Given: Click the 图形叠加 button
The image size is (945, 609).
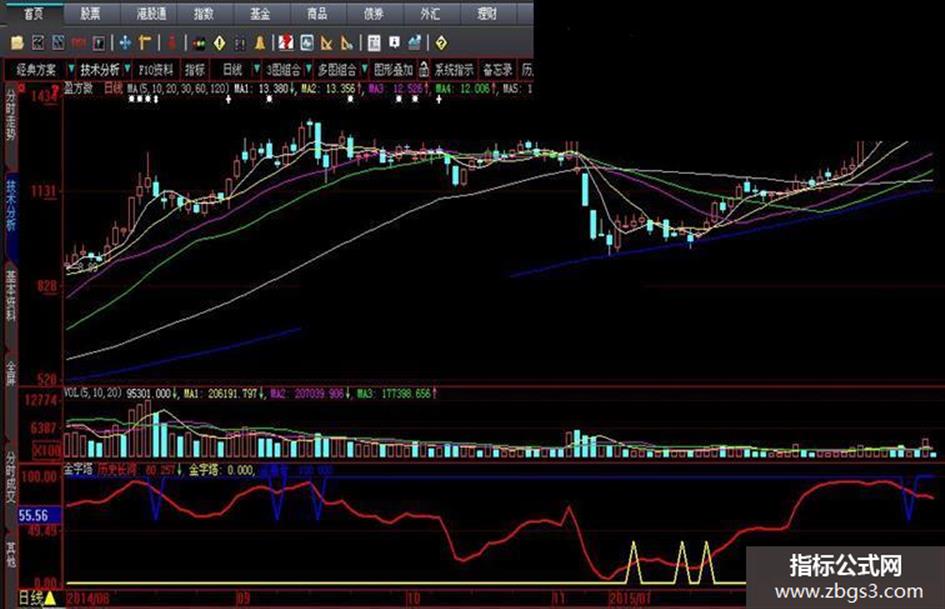Looking at the screenshot, I should 393,69.
